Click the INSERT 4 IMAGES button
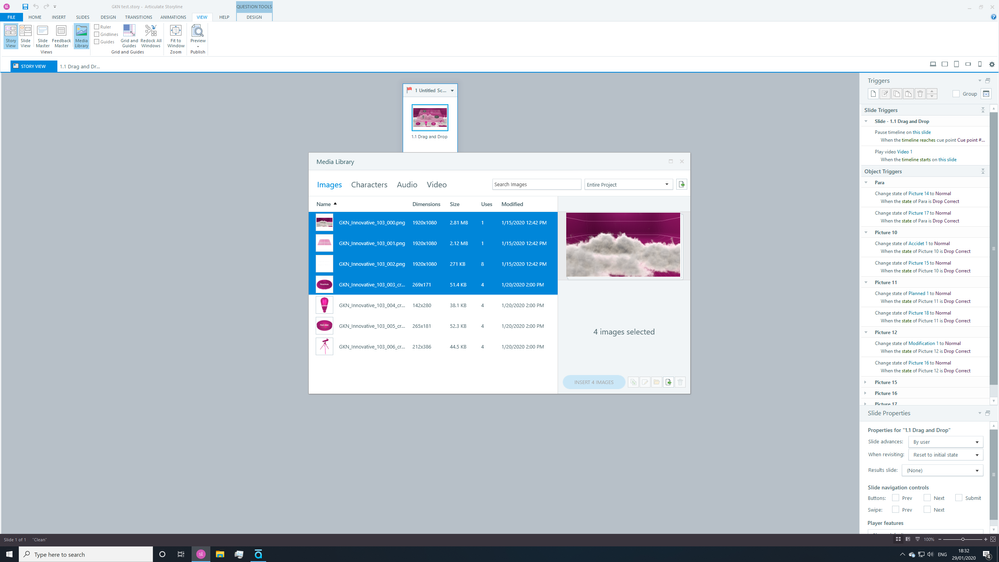This screenshot has width=999, height=562. tap(594, 382)
